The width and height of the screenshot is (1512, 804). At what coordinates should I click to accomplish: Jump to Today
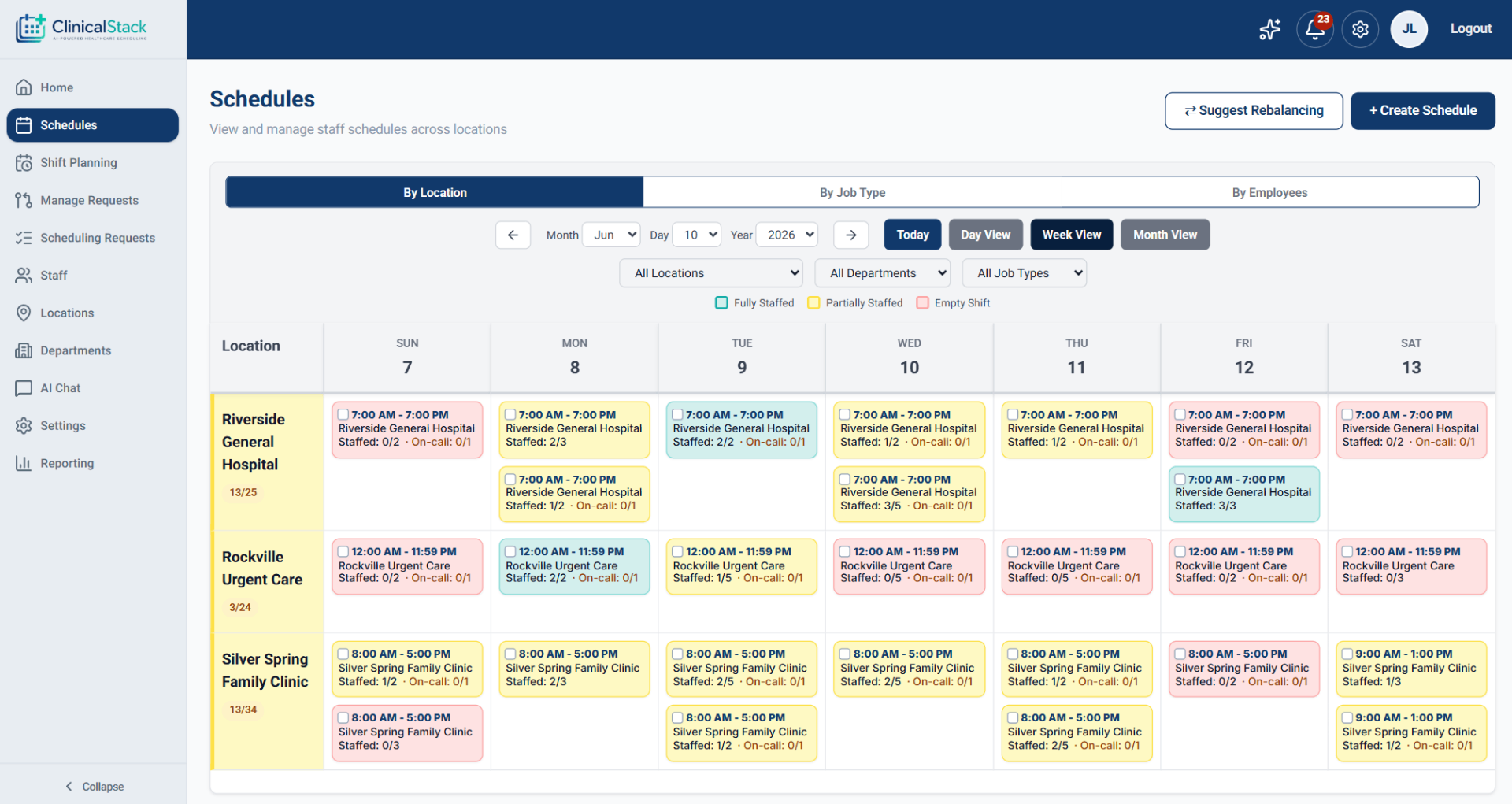click(x=913, y=235)
